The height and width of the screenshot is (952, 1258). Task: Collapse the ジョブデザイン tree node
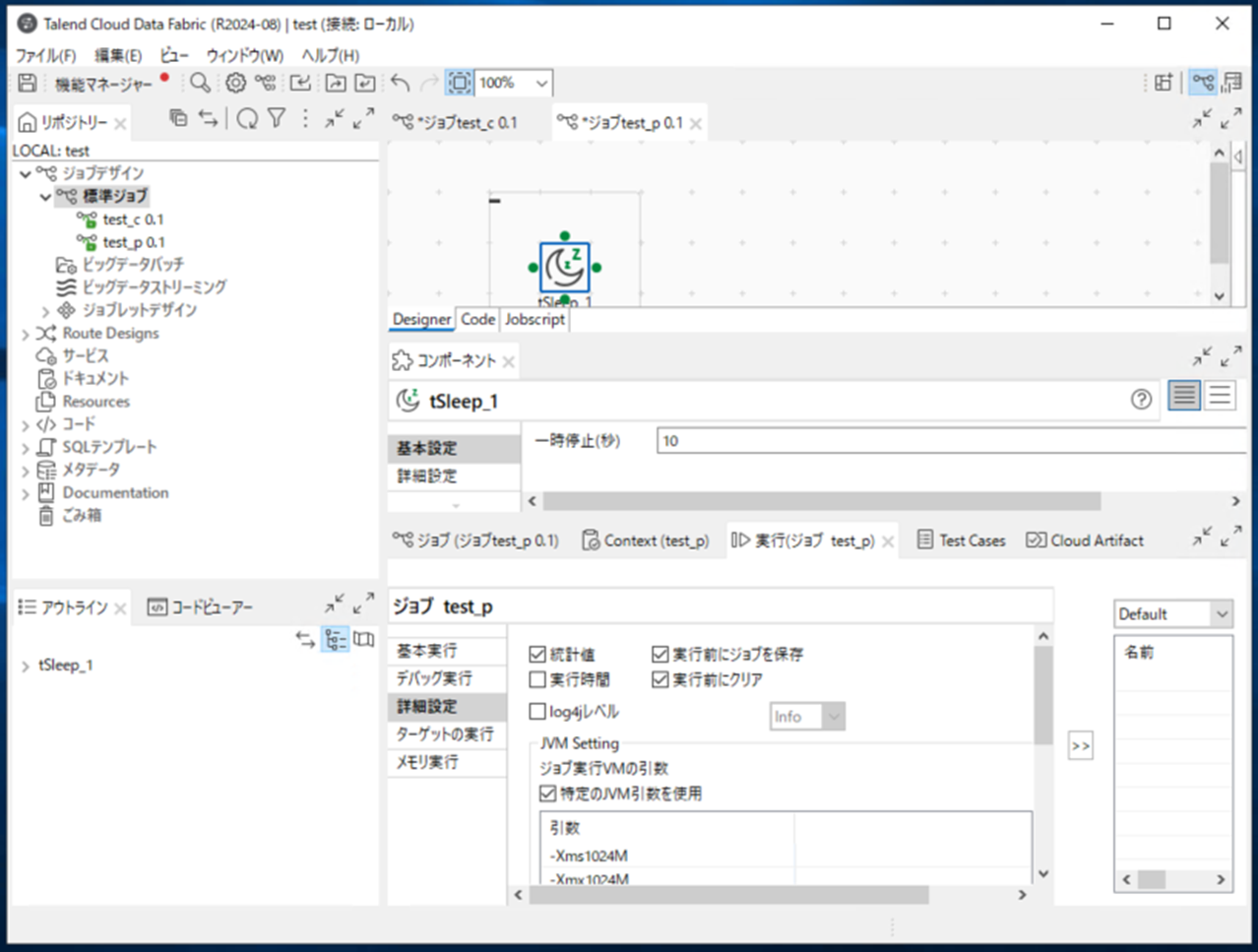(26, 173)
